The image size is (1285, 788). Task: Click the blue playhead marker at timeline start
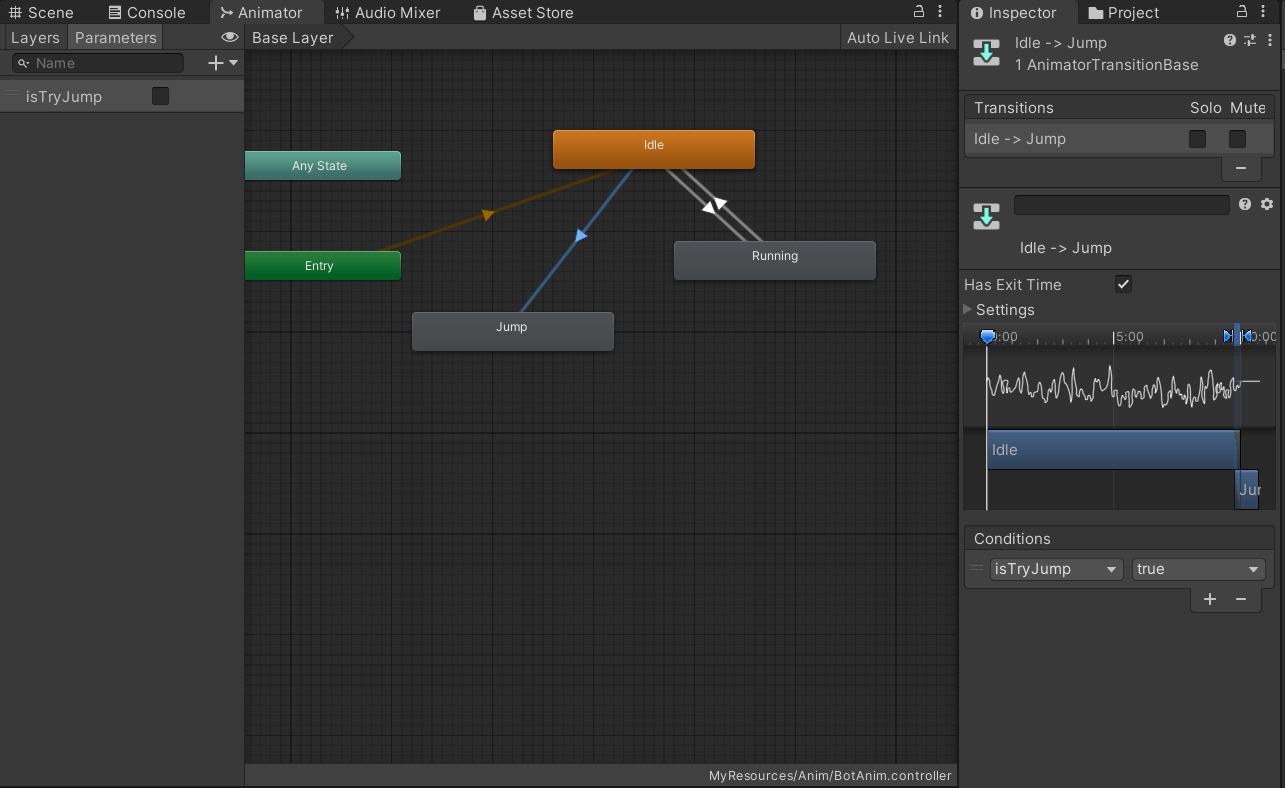click(x=988, y=337)
